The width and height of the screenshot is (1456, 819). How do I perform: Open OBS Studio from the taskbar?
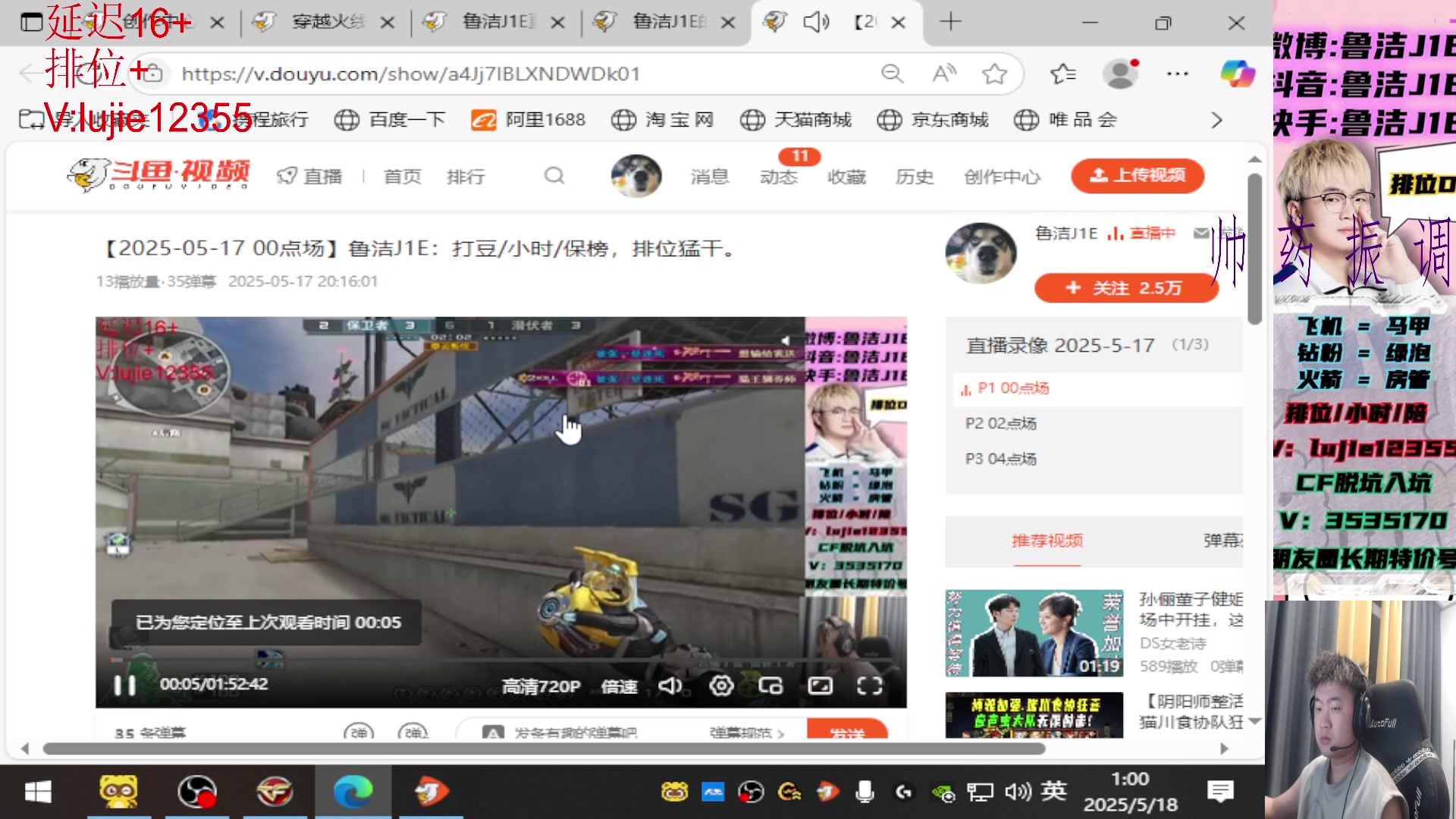click(197, 792)
